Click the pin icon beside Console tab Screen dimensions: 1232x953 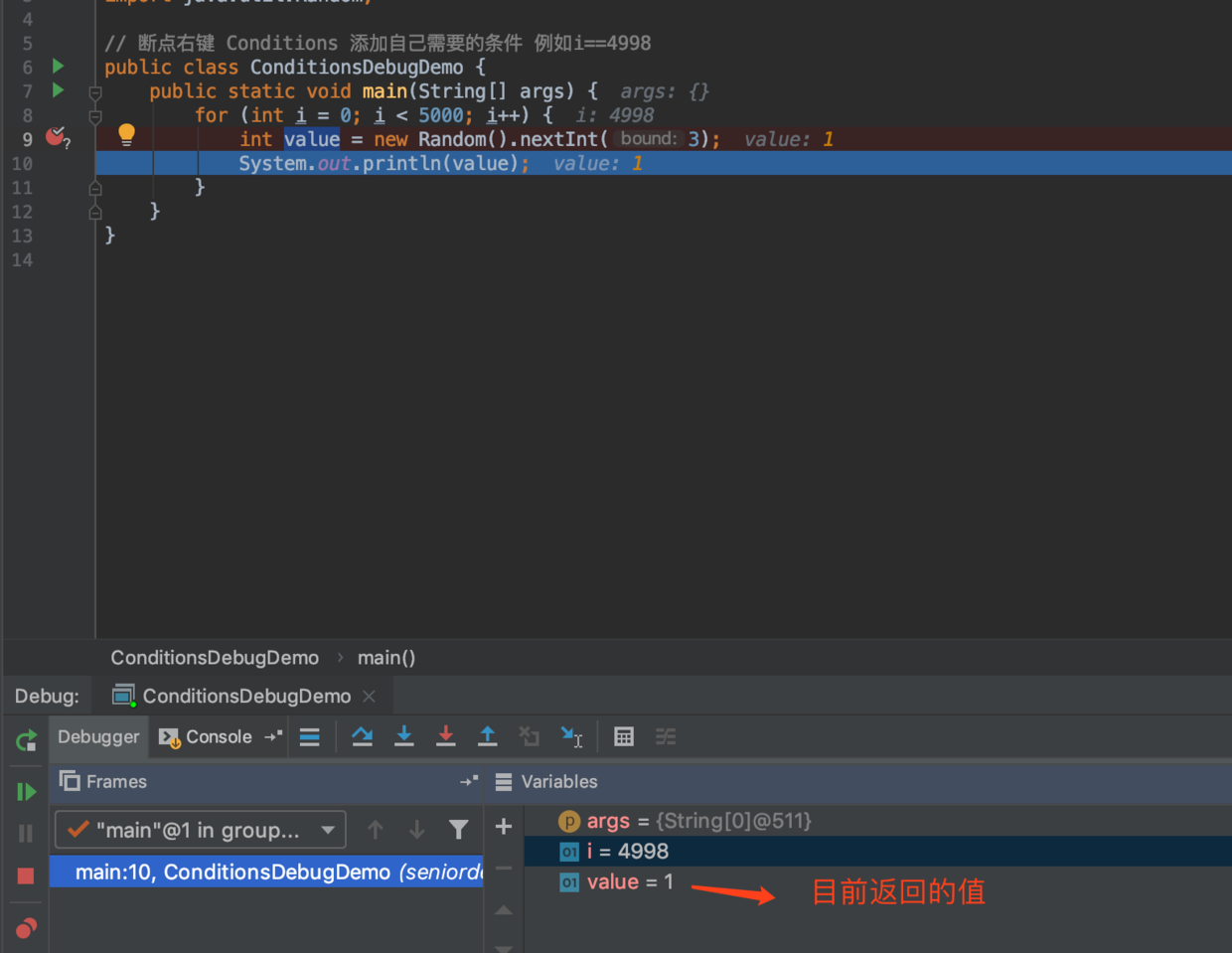click(272, 736)
